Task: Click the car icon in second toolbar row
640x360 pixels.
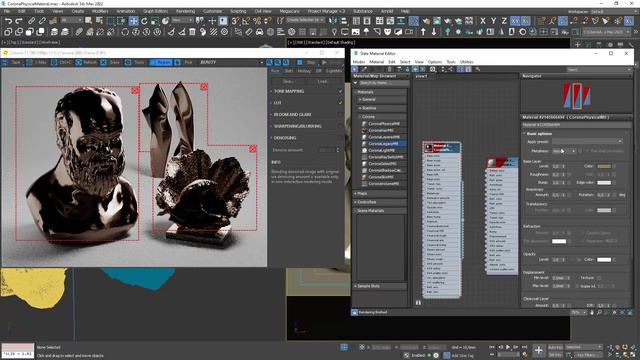Action: pyautogui.click(x=259, y=31)
